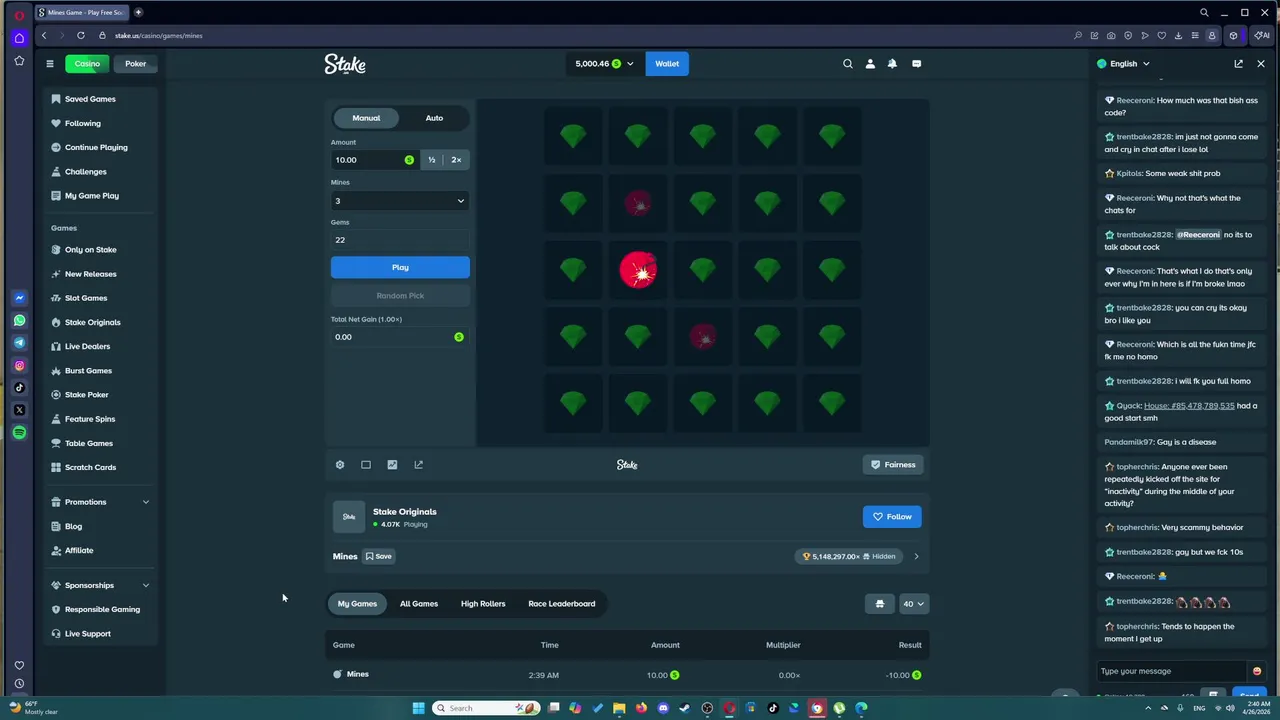Viewport: 1280px width, 720px height.
Task: Double the bet amount with 2×
Action: [456, 160]
